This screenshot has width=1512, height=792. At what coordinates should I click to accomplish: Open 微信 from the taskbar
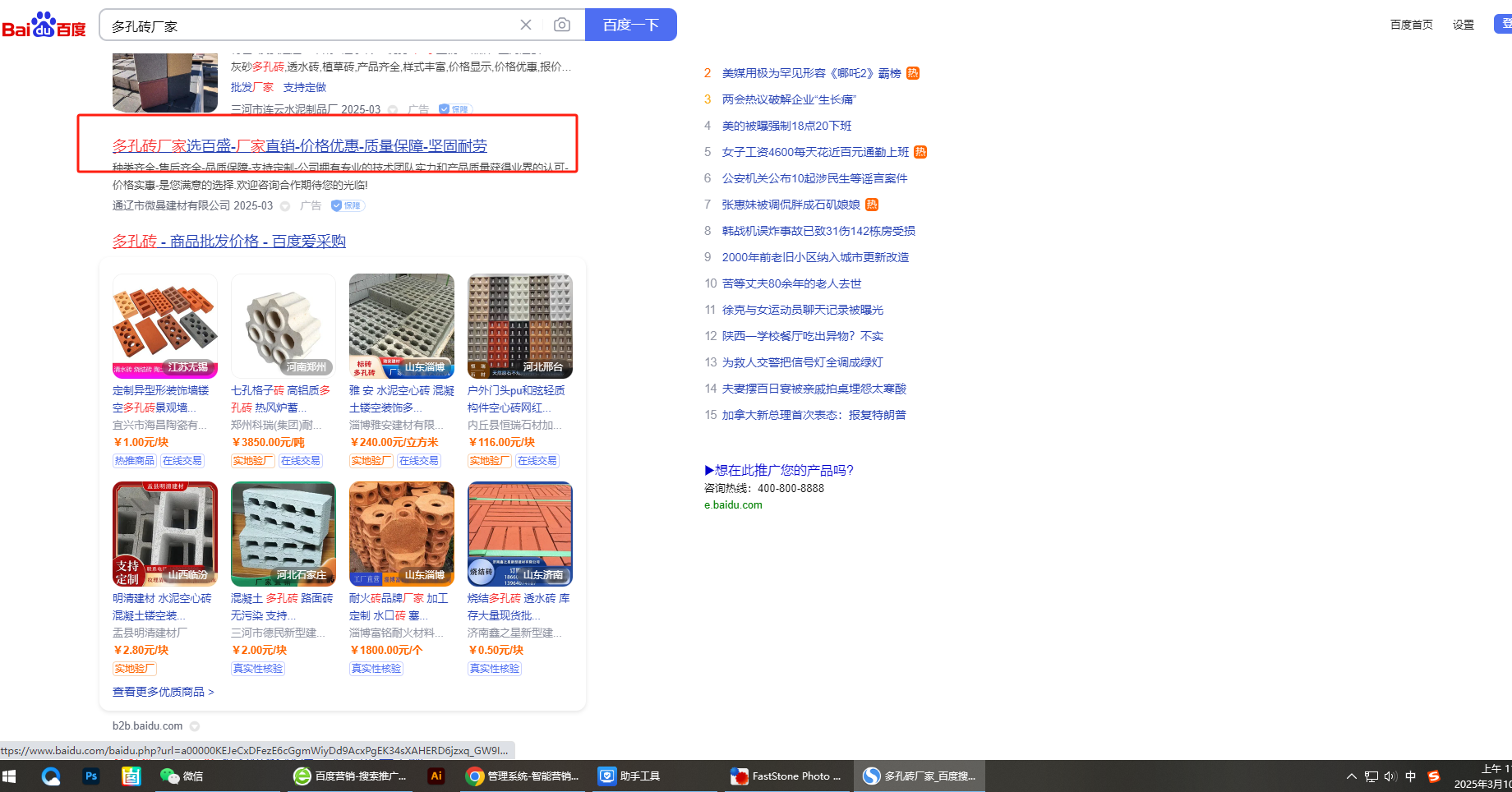(x=182, y=776)
